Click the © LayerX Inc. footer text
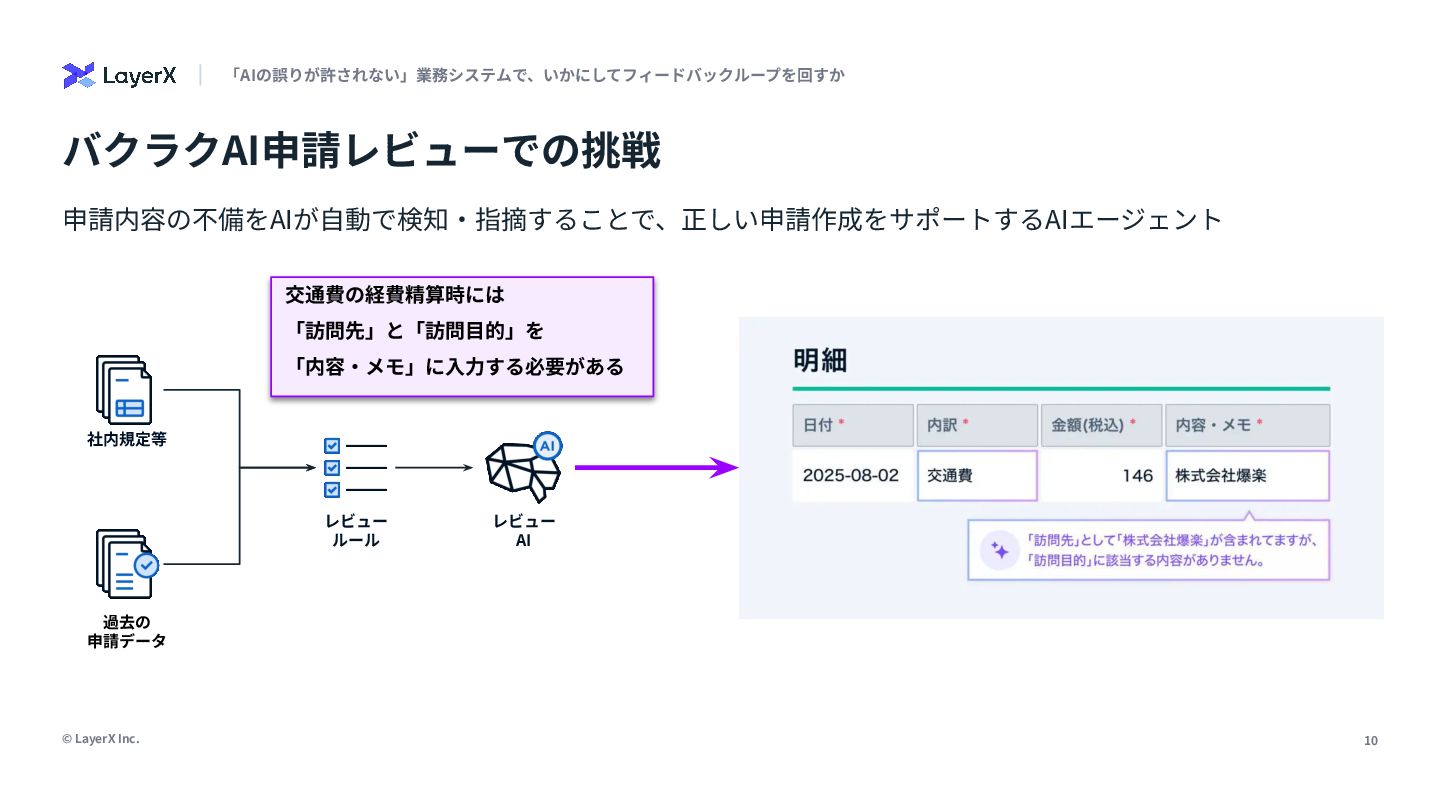The image size is (1440, 810). [101, 739]
